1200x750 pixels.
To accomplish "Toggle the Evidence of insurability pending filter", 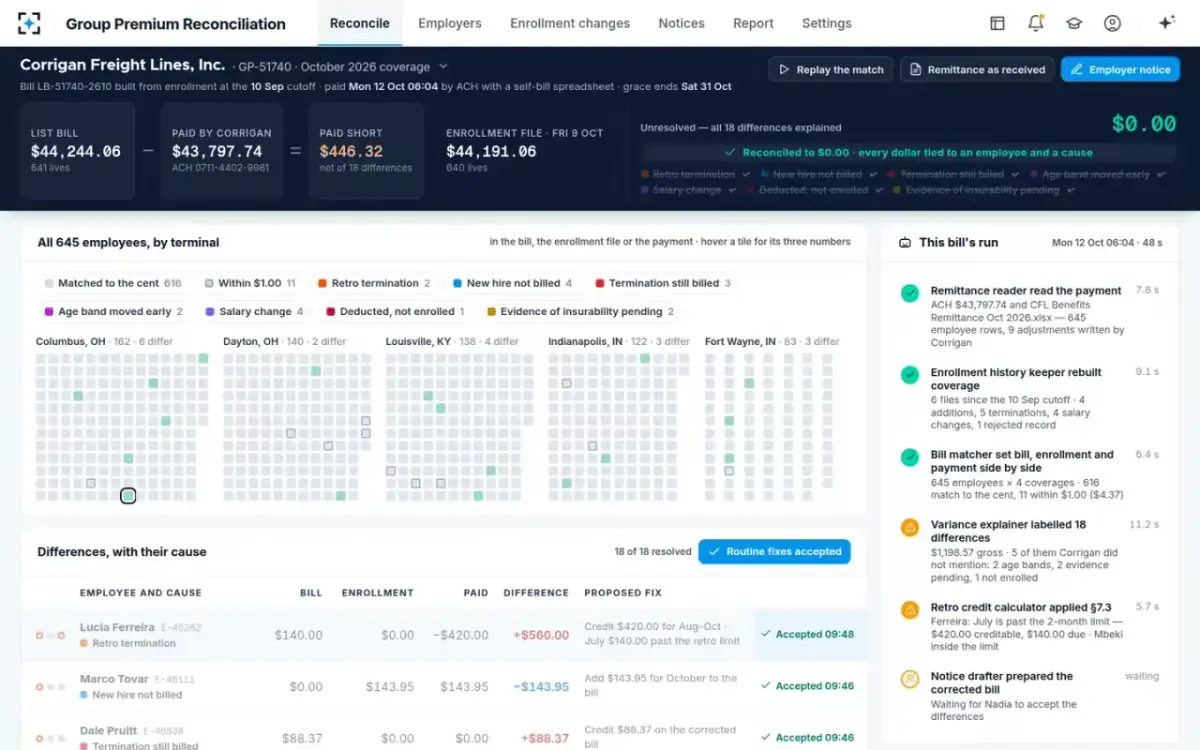I will [x=580, y=311].
